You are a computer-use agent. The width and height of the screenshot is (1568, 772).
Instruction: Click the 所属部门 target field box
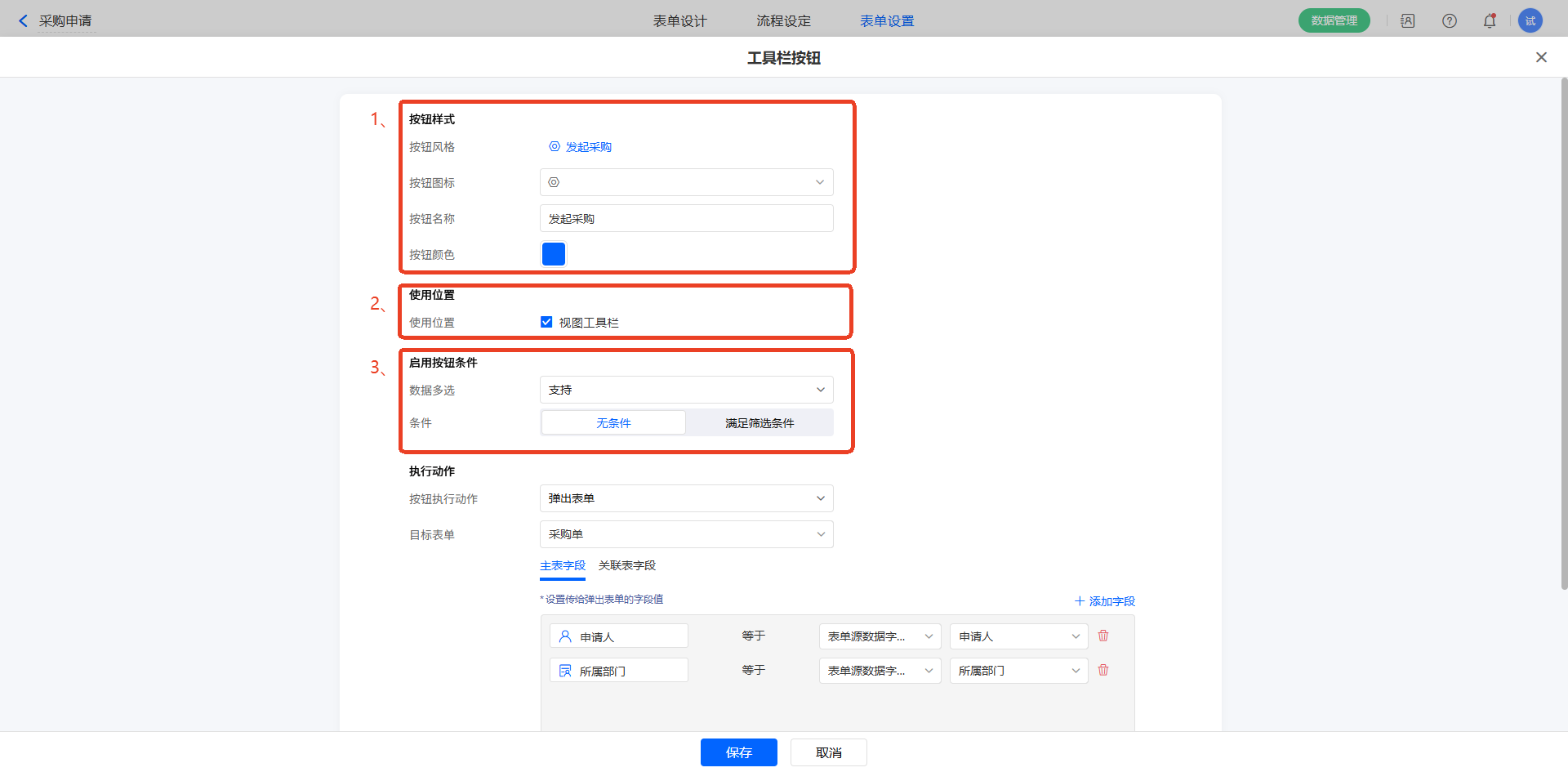point(619,670)
